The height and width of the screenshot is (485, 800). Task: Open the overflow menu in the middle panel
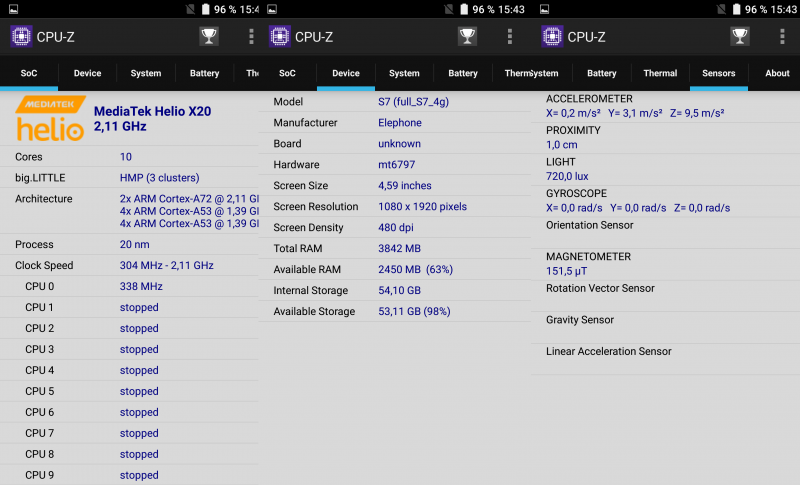click(x=509, y=36)
